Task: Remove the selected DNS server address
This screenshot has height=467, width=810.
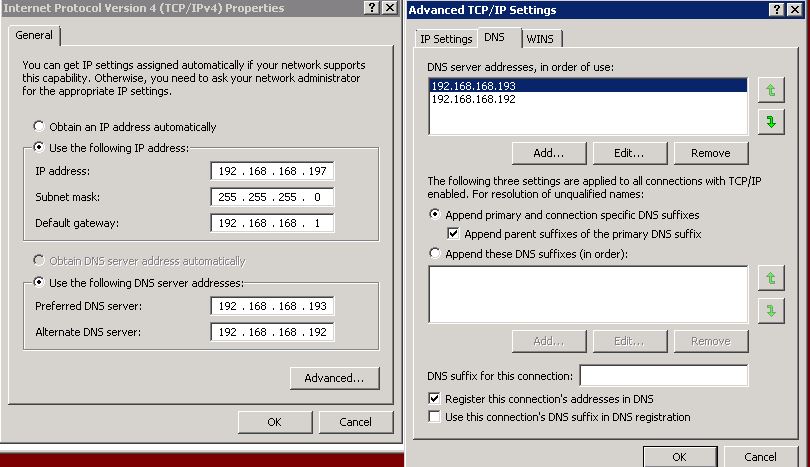Action: click(x=711, y=153)
